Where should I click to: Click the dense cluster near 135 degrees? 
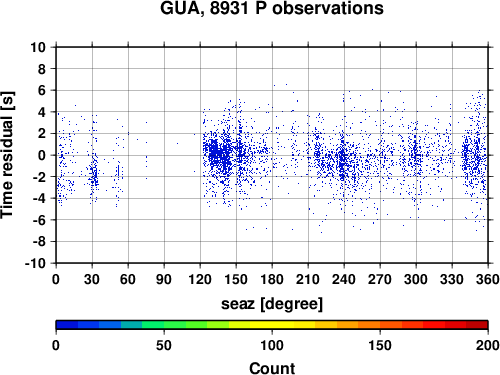point(218,155)
